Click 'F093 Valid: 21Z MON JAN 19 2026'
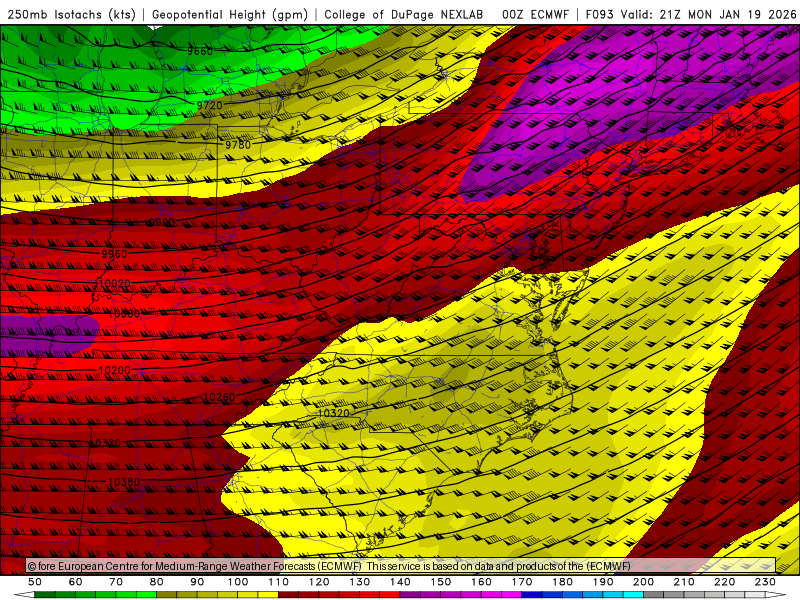The width and height of the screenshot is (800, 600). coord(691,14)
